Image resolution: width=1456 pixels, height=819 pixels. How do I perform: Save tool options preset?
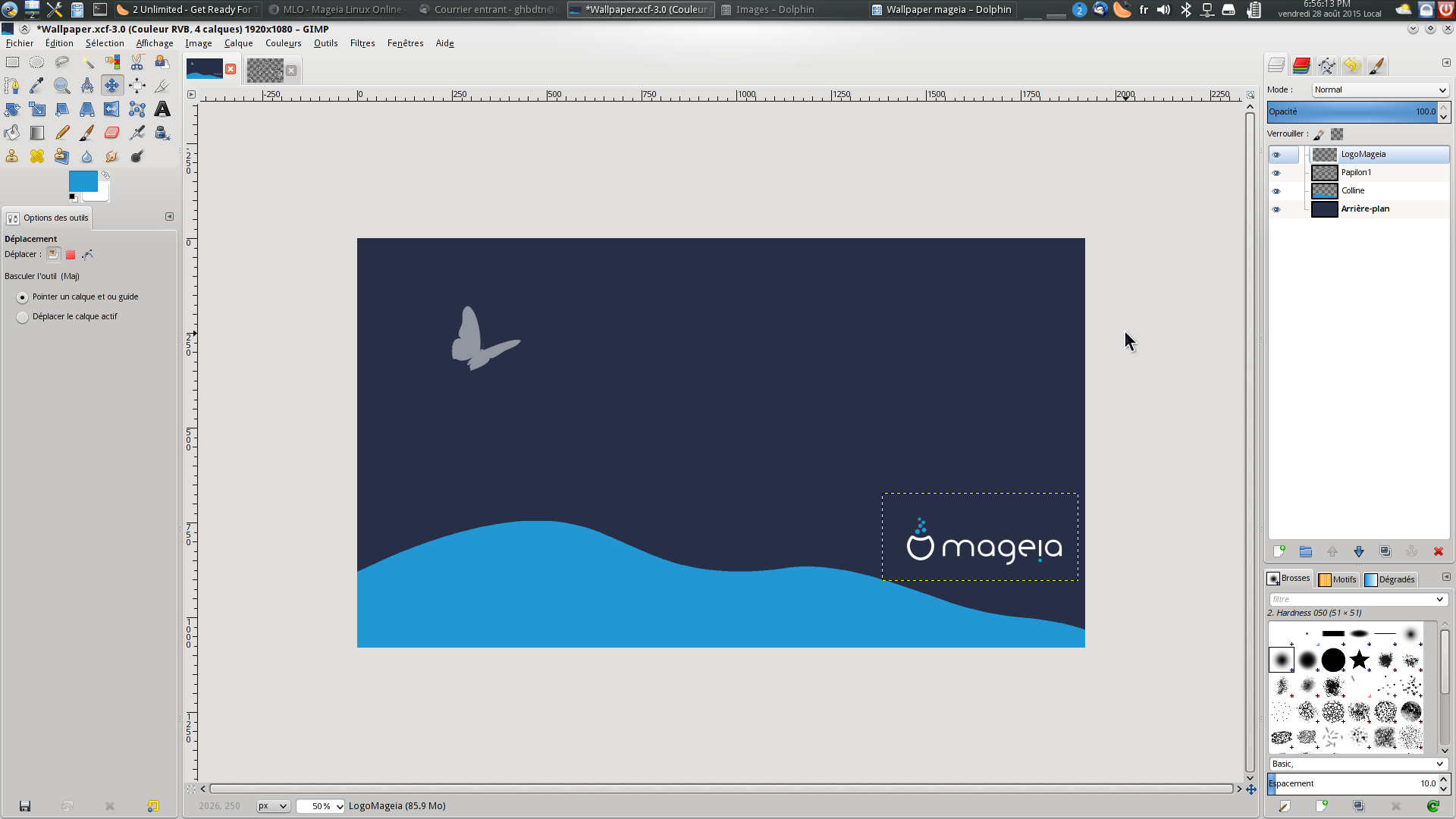coord(25,806)
